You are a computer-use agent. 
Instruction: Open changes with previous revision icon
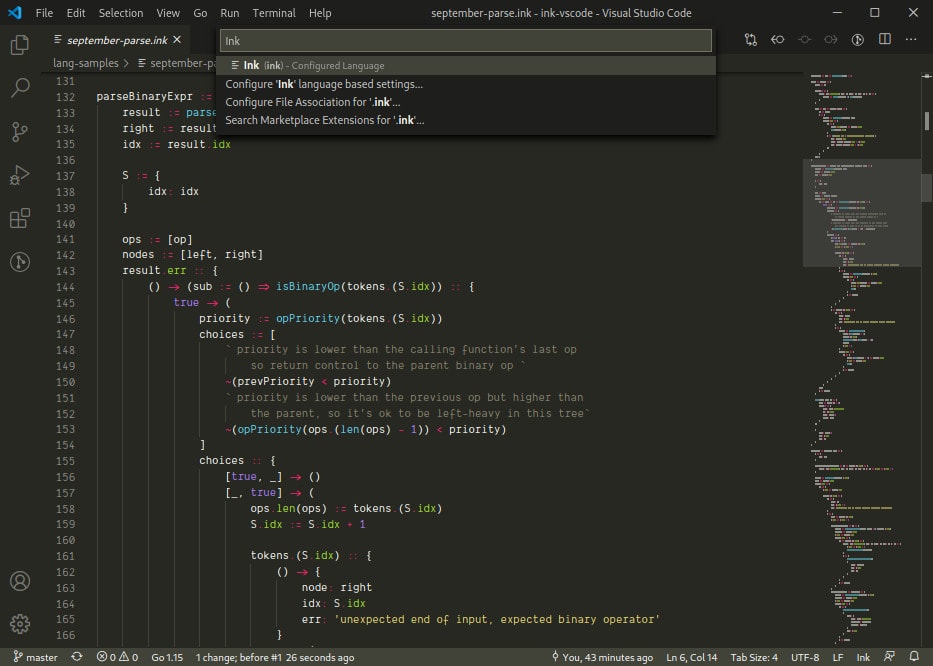[x=778, y=40]
